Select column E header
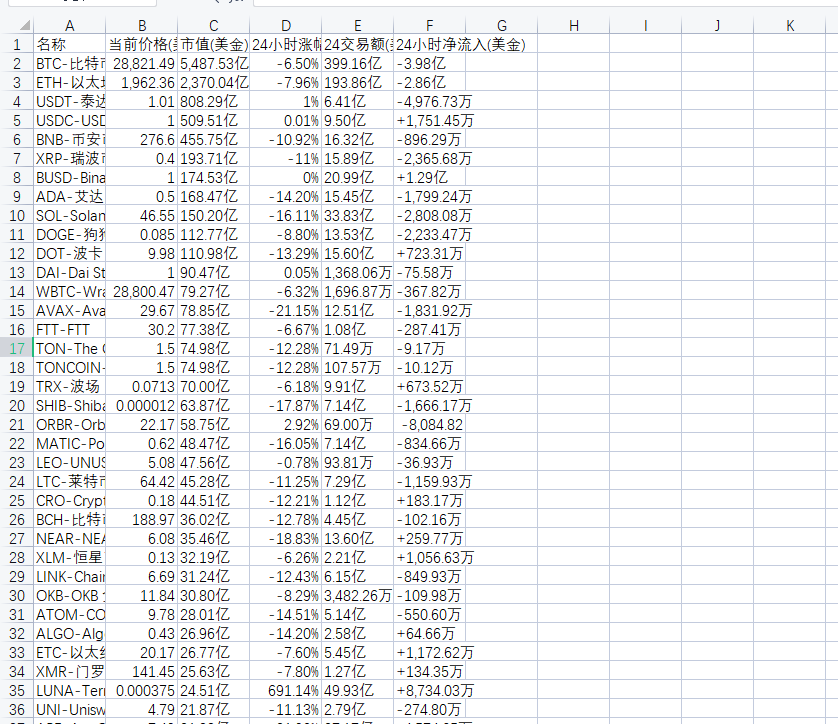The width and height of the screenshot is (838, 724). tap(358, 26)
